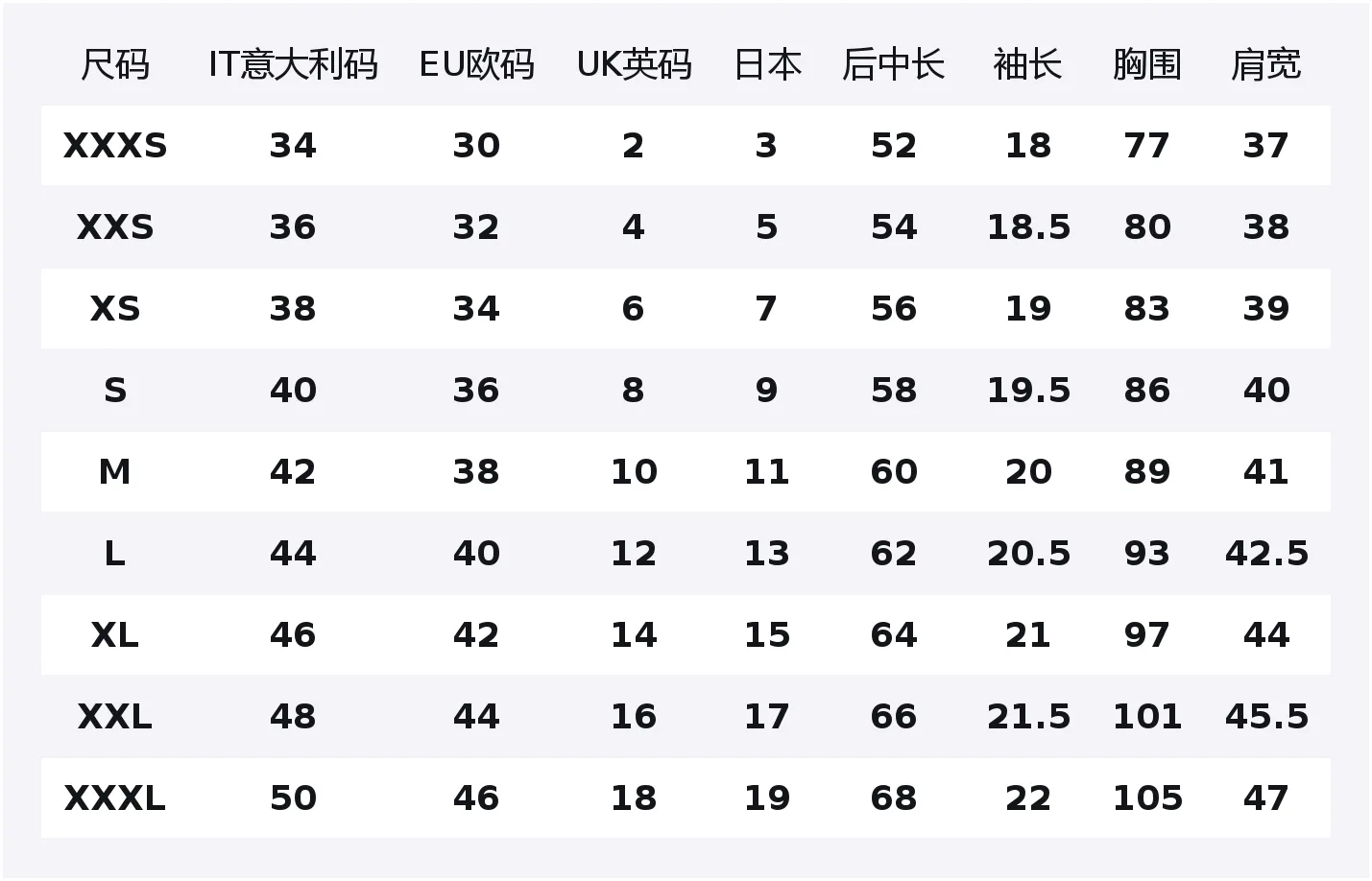
Task: Select the M size row label
Action: [x=115, y=472]
